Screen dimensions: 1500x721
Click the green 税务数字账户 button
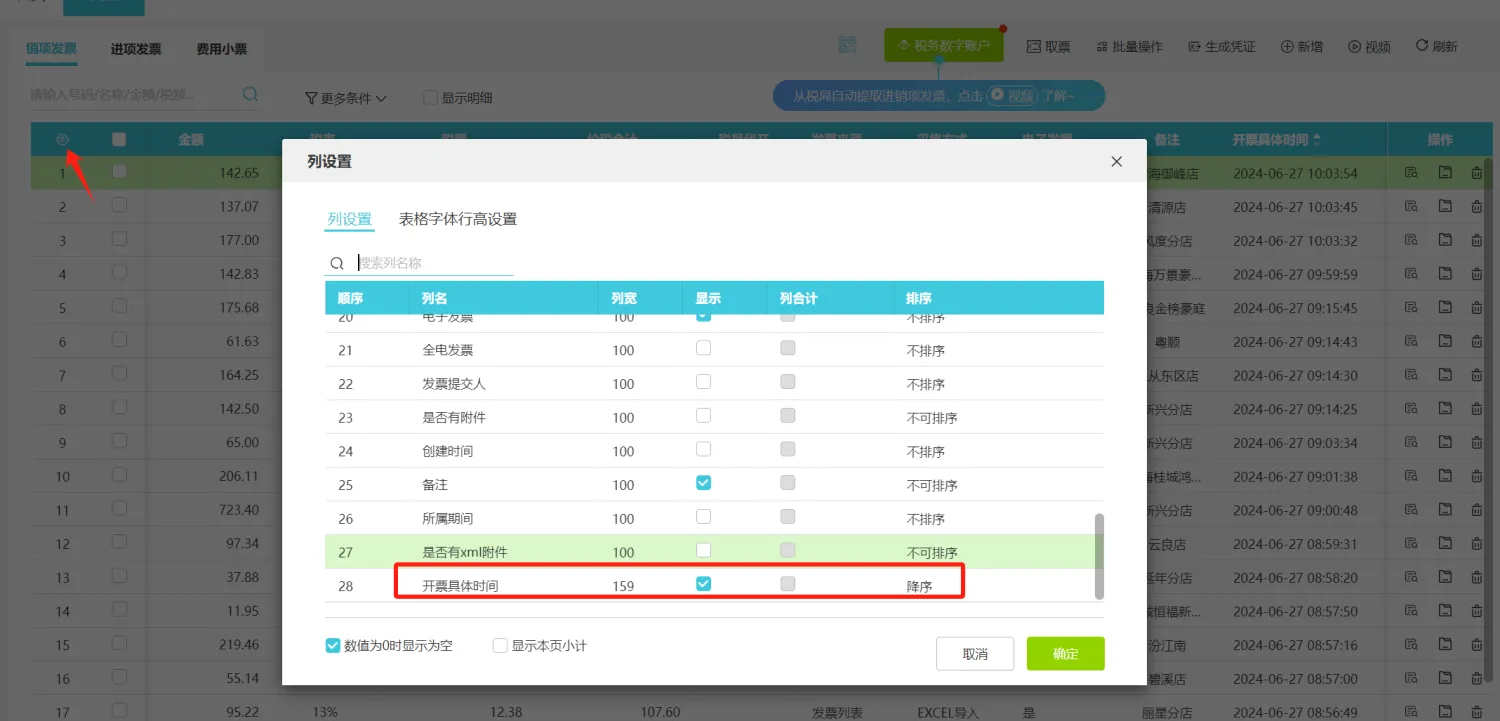coord(943,45)
